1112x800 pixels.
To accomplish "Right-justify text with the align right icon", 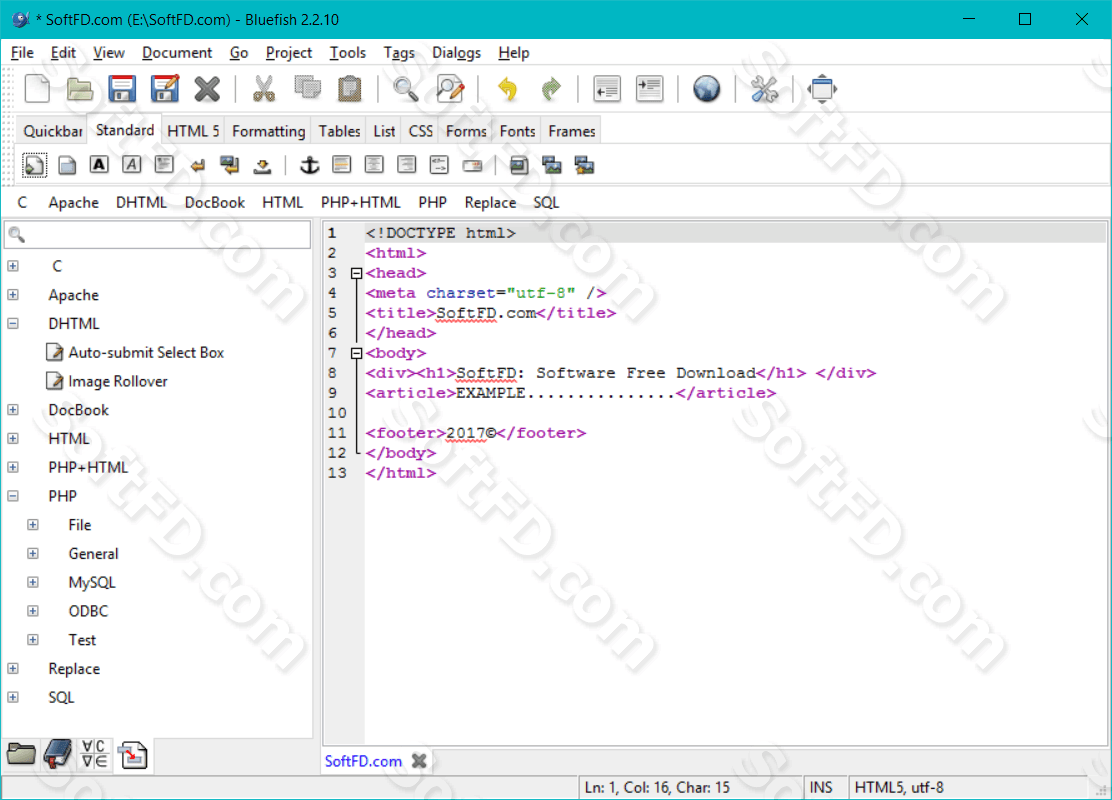I will pyautogui.click(x=407, y=165).
